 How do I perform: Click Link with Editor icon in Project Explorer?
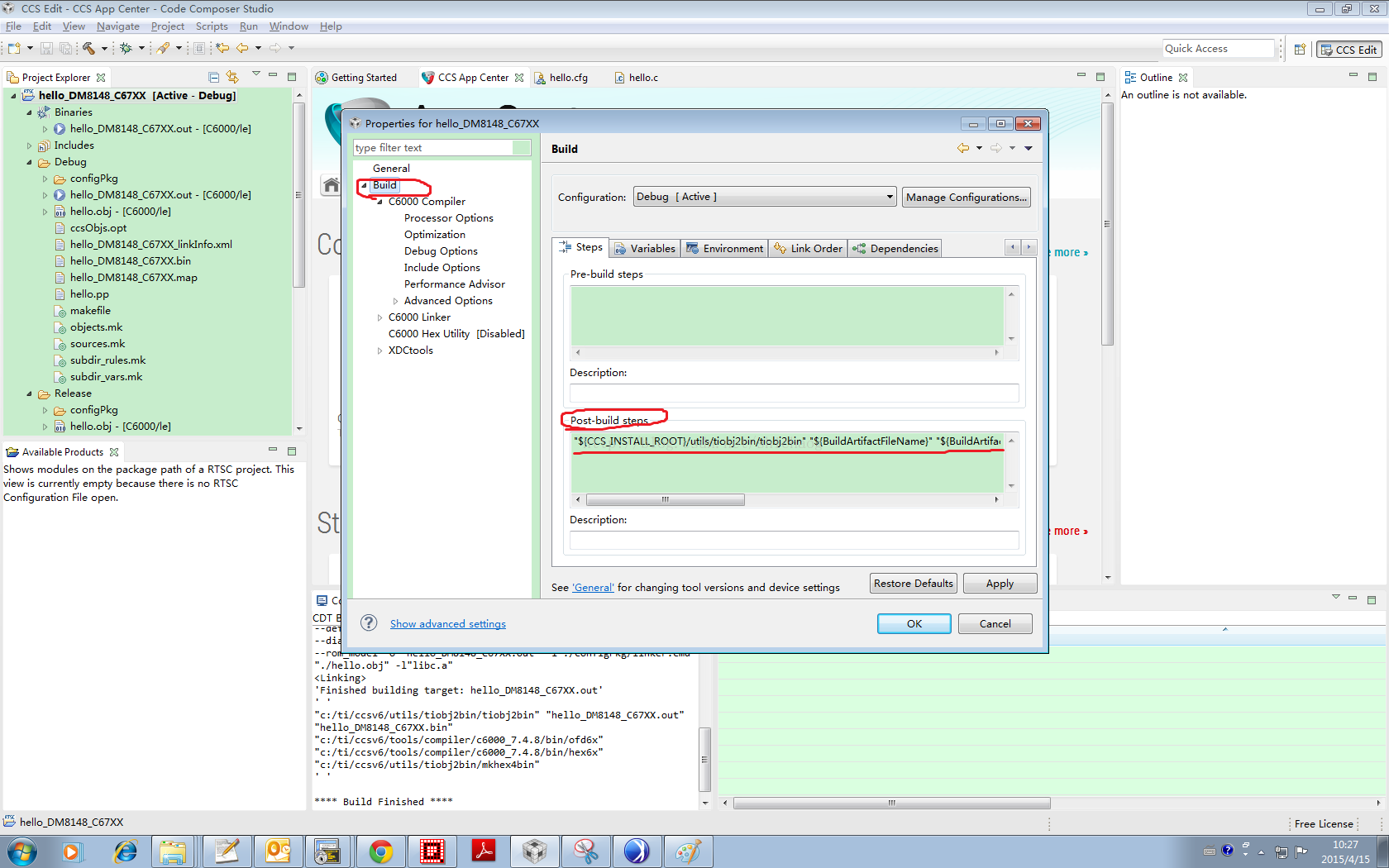(233, 77)
